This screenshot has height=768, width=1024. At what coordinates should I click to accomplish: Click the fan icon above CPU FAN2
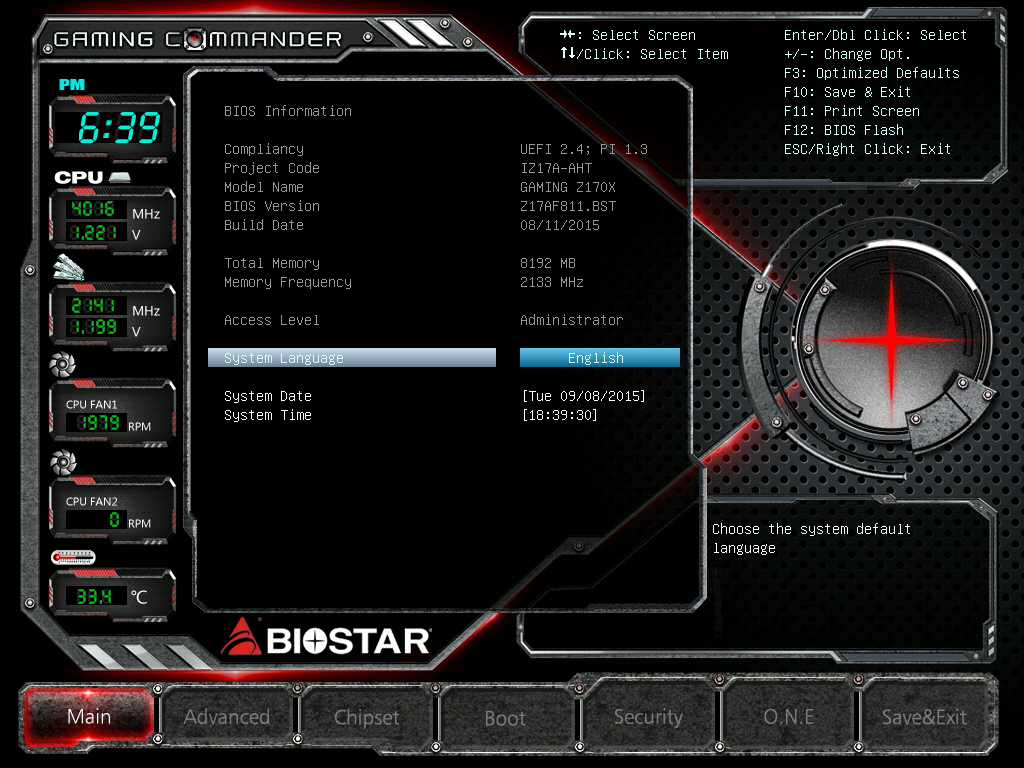click(x=63, y=462)
